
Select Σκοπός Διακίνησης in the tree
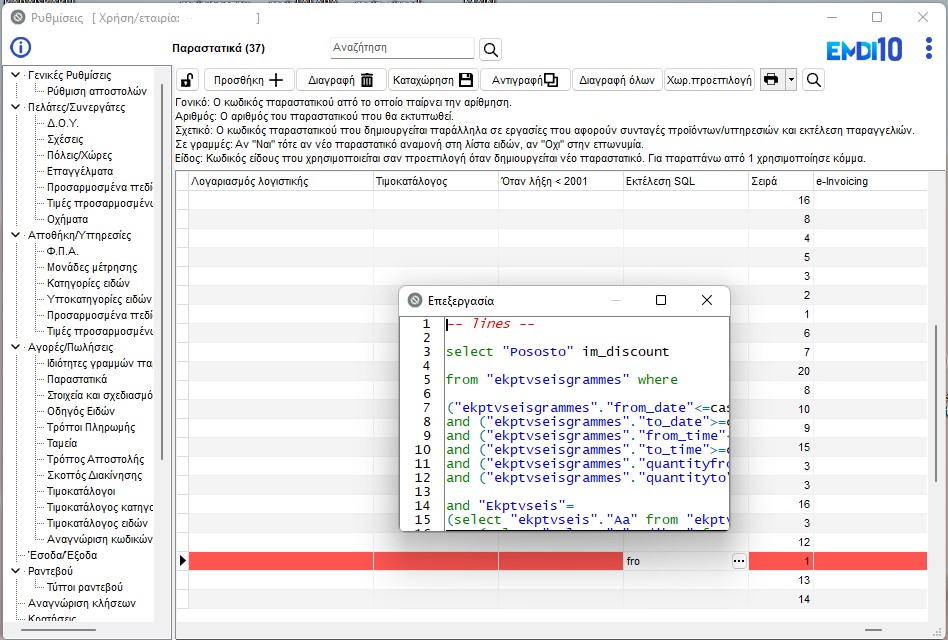click(x=94, y=476)
